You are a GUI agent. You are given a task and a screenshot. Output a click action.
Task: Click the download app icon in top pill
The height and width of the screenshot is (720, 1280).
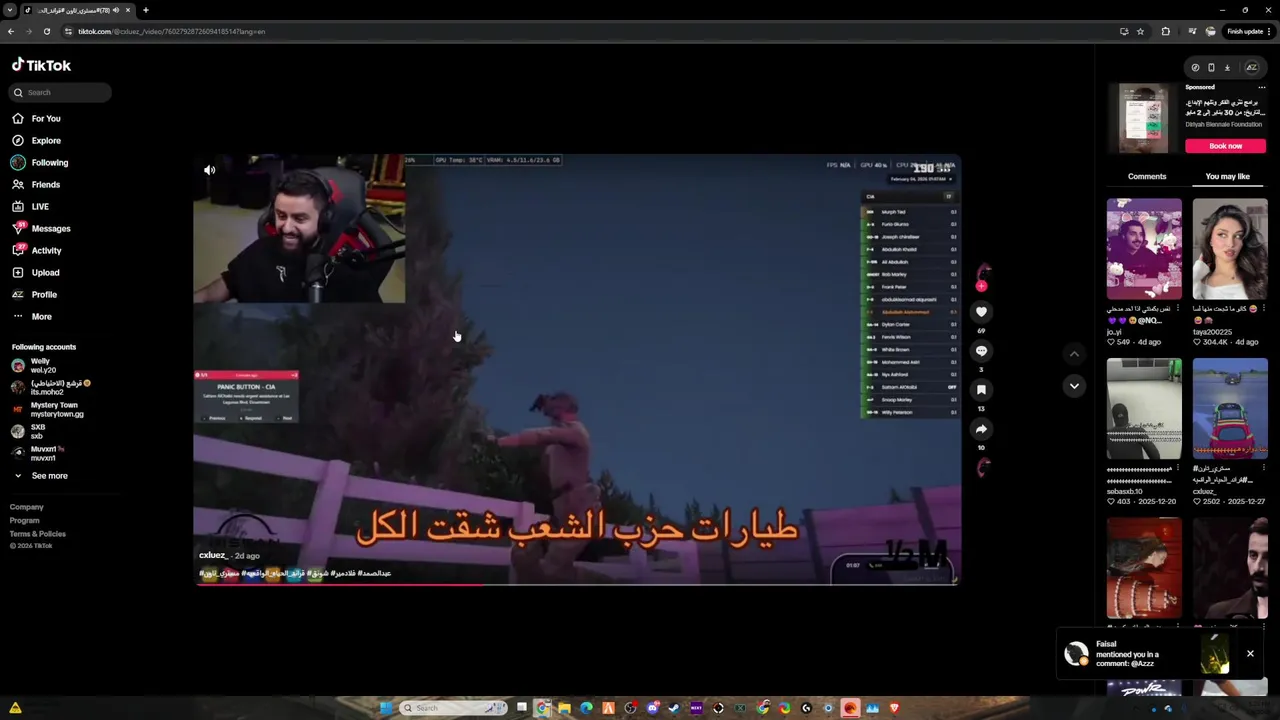click(x=1227, y=68)
